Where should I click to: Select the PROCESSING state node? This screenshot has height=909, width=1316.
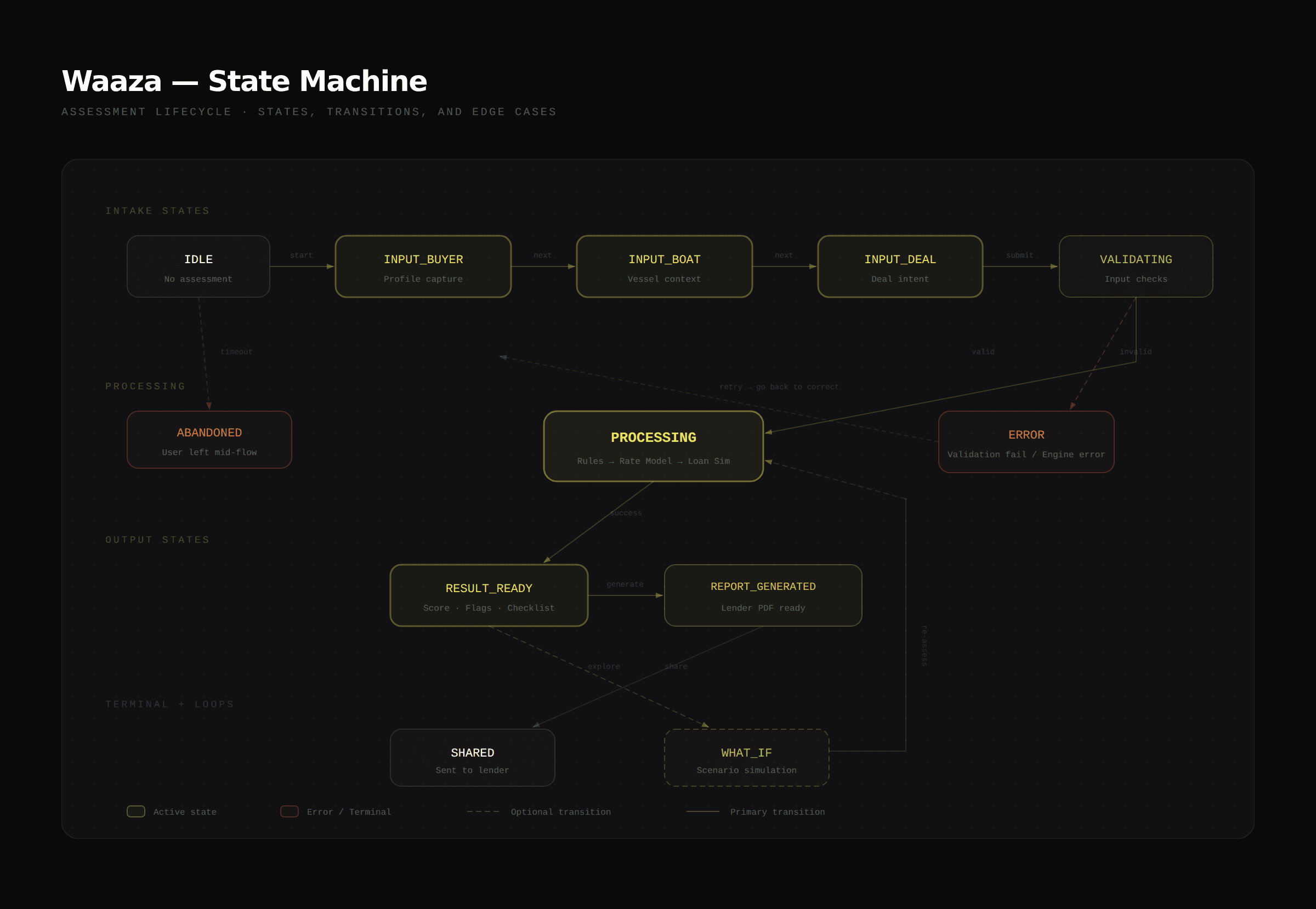(x=654, y=446)
